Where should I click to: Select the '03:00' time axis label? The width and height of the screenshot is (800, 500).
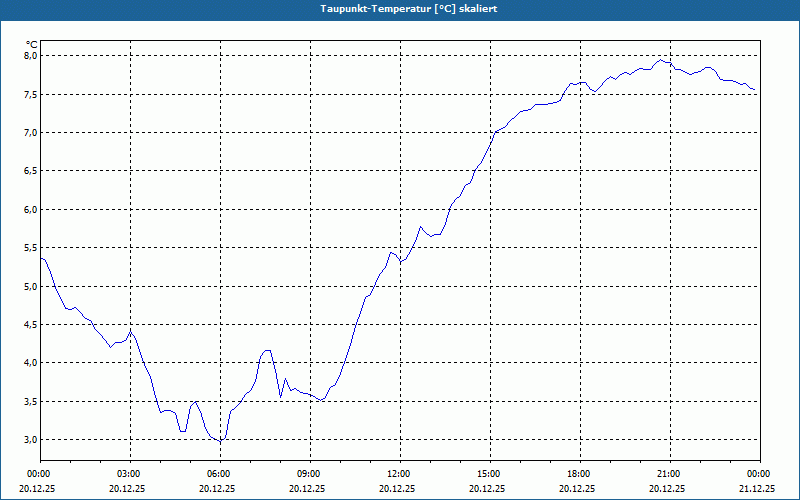[x=131, y=474]
